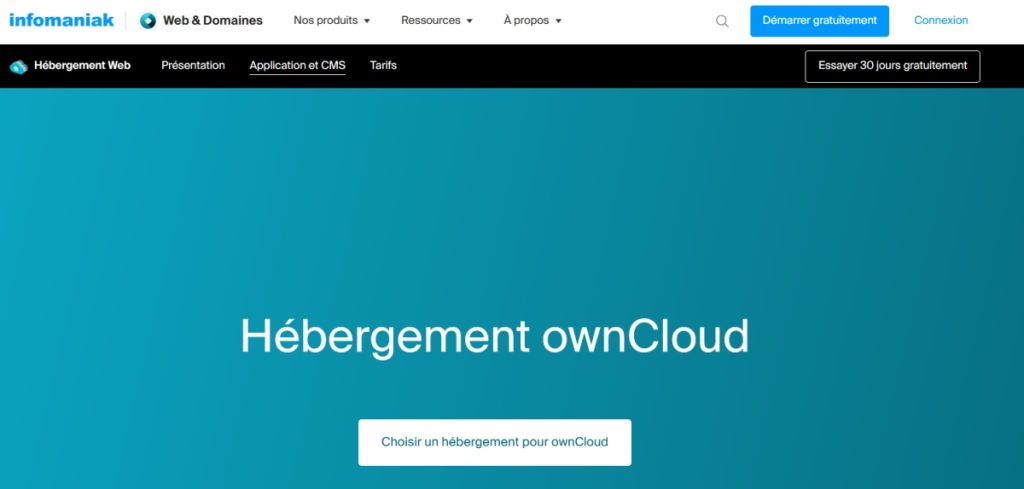The height and width of the screenshot is (489, 1024).
Task: Click Essayer 30 jours gratuitement button
Action: [893, 66]
